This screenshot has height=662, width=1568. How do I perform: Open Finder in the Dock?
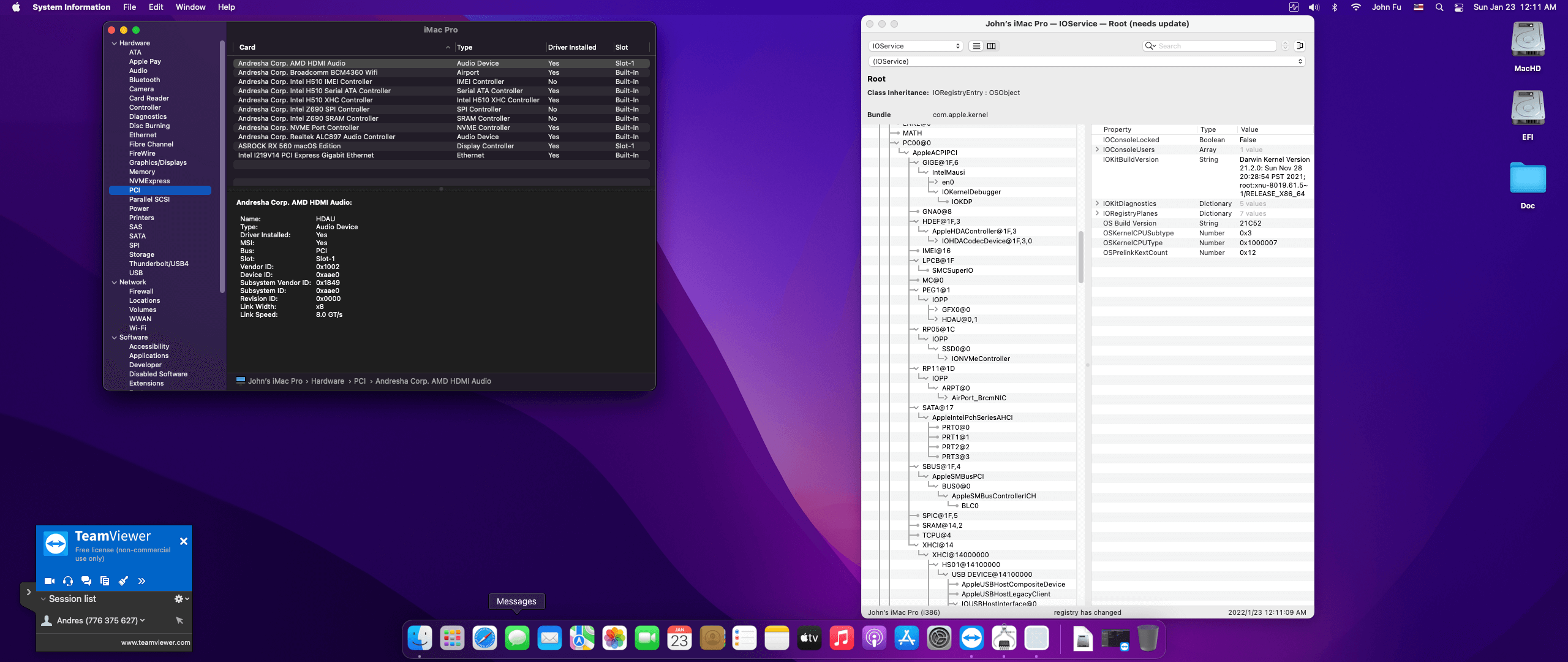[420, 638]
